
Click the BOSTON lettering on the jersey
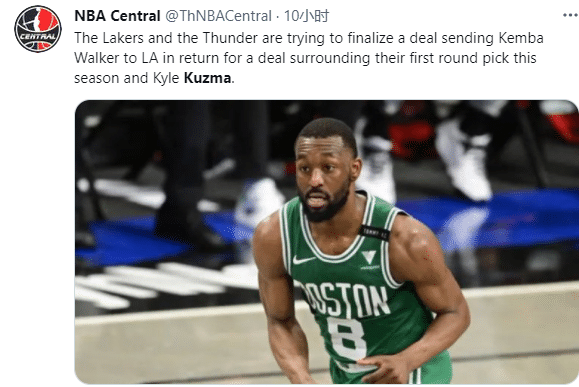click(344, 300)
